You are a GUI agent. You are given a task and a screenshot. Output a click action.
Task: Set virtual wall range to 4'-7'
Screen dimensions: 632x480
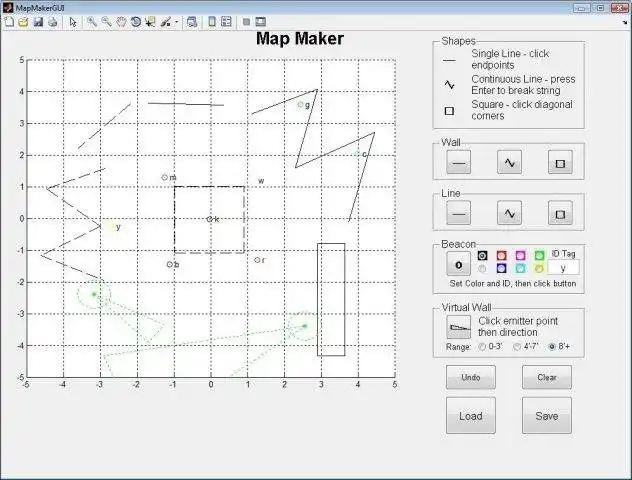tap(526, 347)
